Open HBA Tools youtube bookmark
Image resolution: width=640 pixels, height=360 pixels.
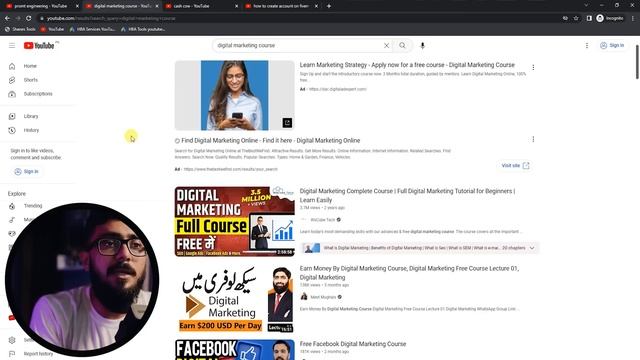[x=143, y=29]
